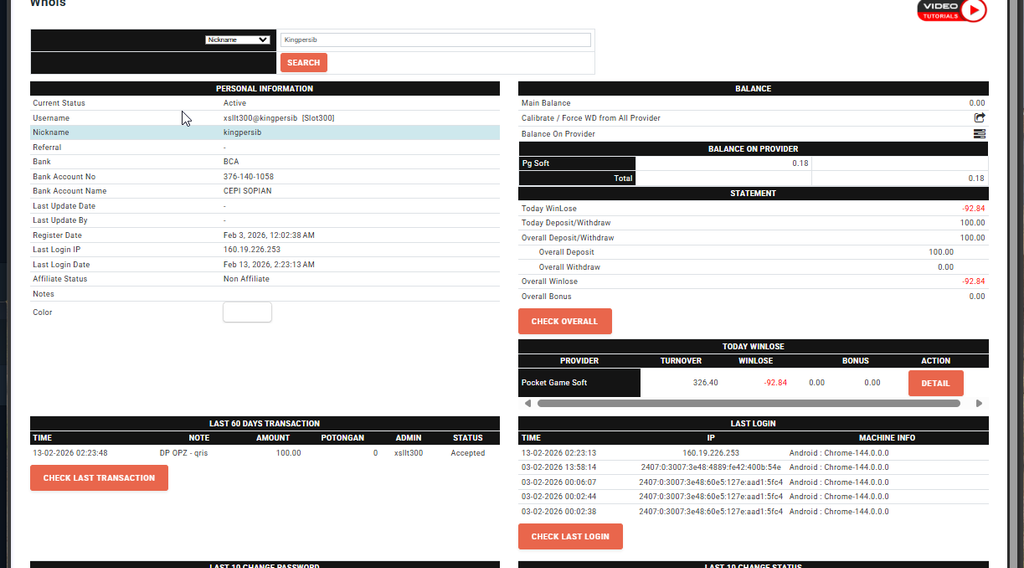Click the Today Winlose horizontal scrollbar

pyautogui.click(x=748, y=403)
